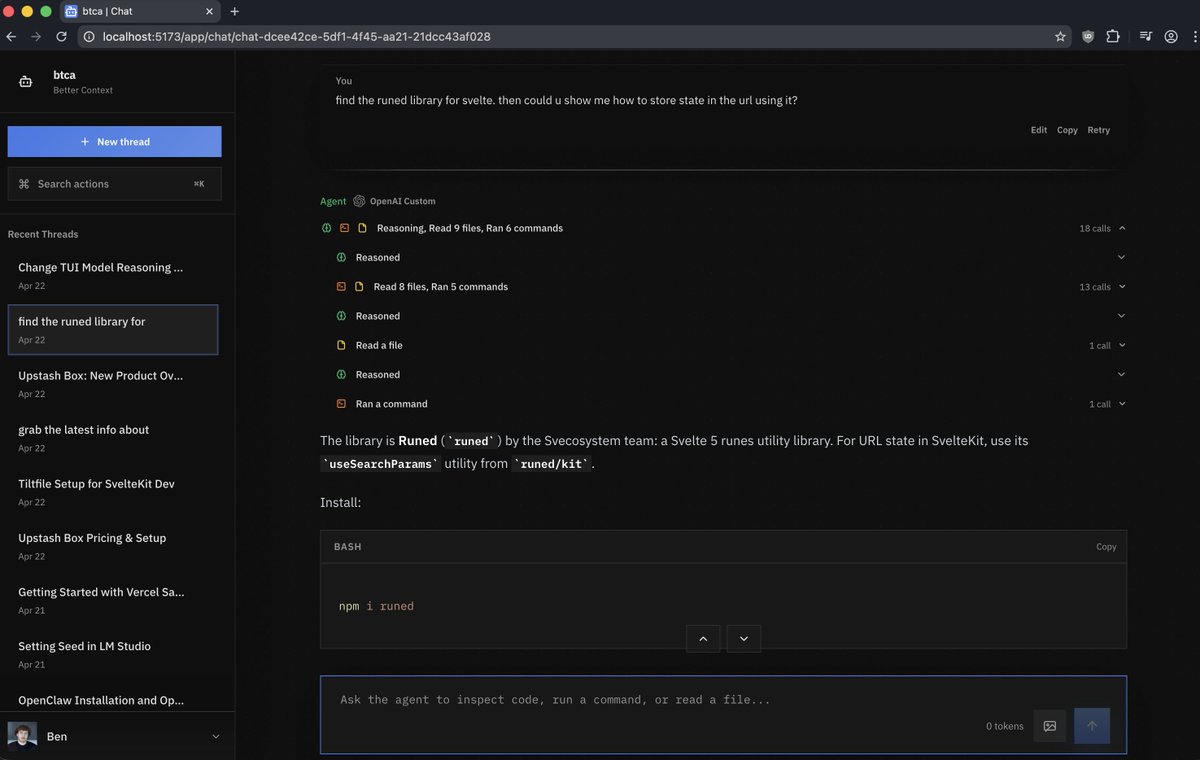Expand the Ran a command call
The image size is (1200, 760).
pos(1122,404)
